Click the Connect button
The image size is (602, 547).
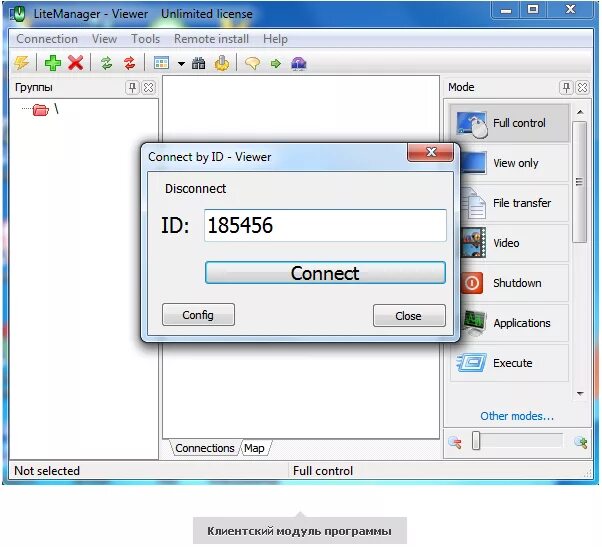tap(325, 273)
